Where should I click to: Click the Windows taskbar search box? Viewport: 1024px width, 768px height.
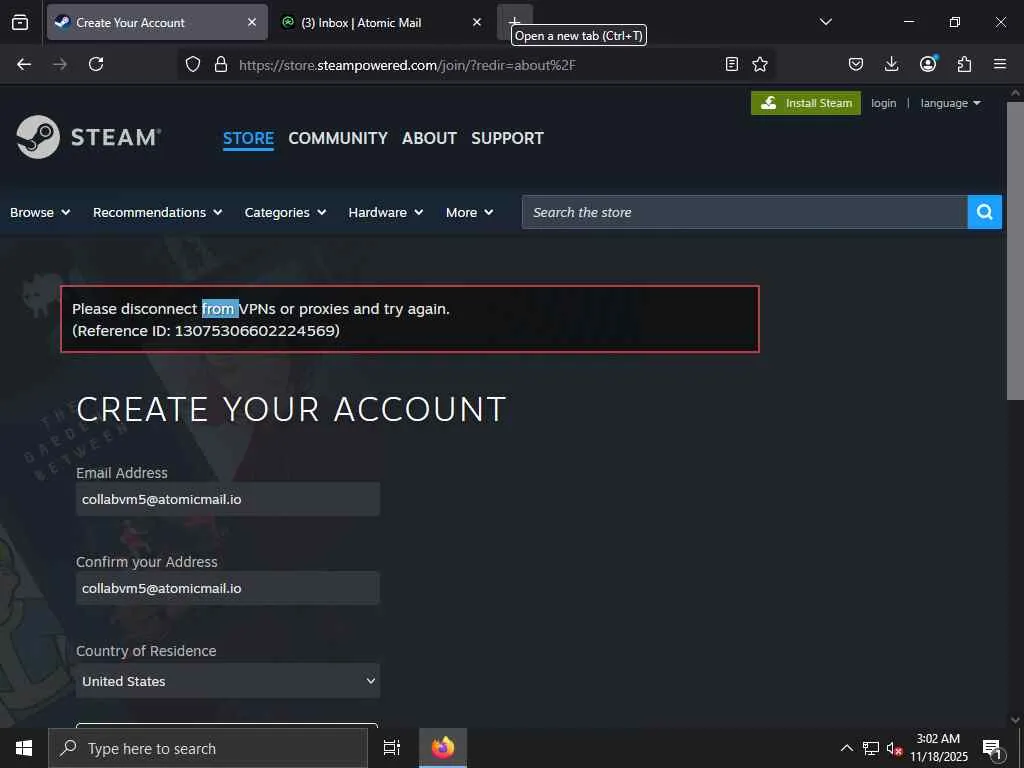[x=208, y=748]
